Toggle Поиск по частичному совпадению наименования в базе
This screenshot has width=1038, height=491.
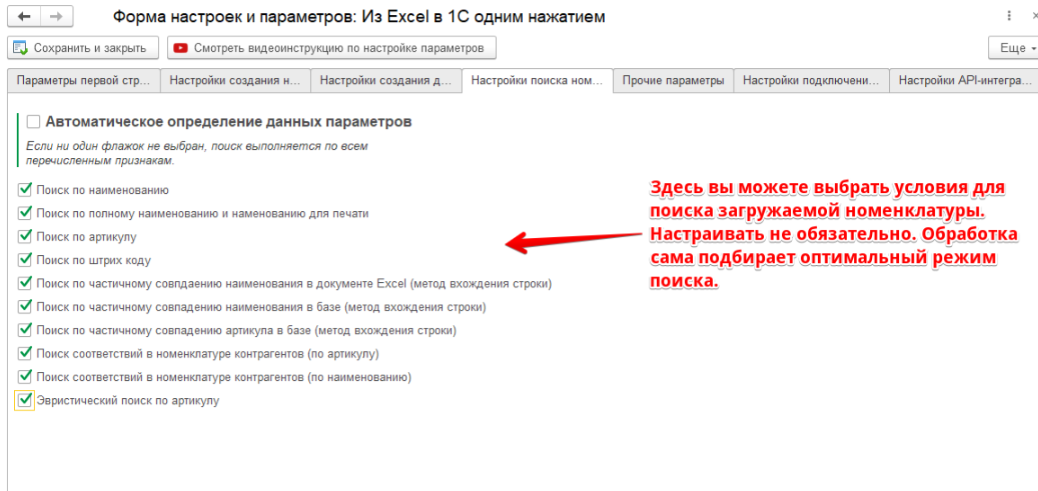point(25,307)
